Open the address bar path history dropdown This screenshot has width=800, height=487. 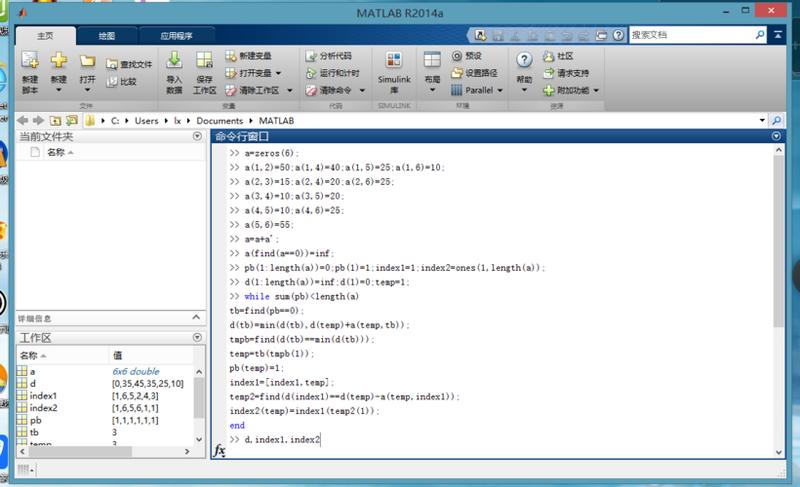click(x=762, y=120)
